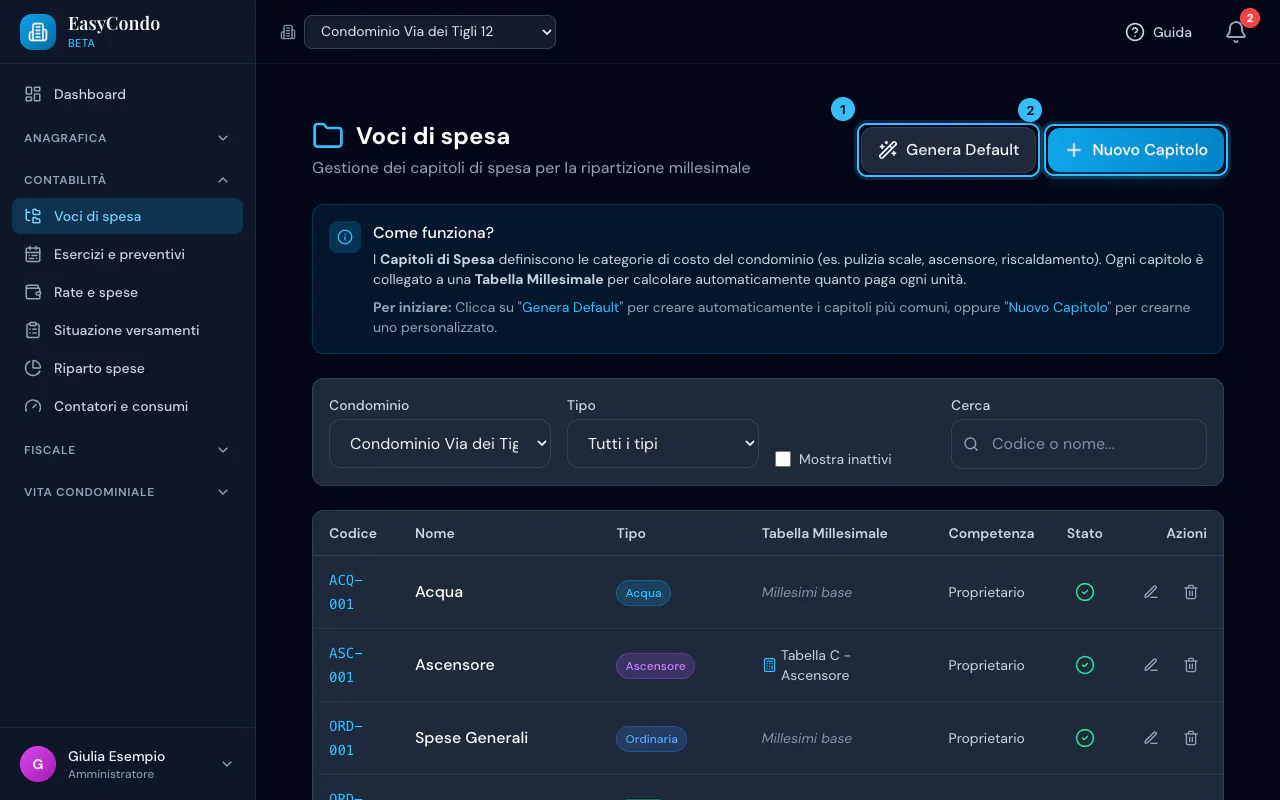Enable the Mostra inattivi checkbox
The height and width of the screenshot is (800, 1280).
click(x=783, y=459)
